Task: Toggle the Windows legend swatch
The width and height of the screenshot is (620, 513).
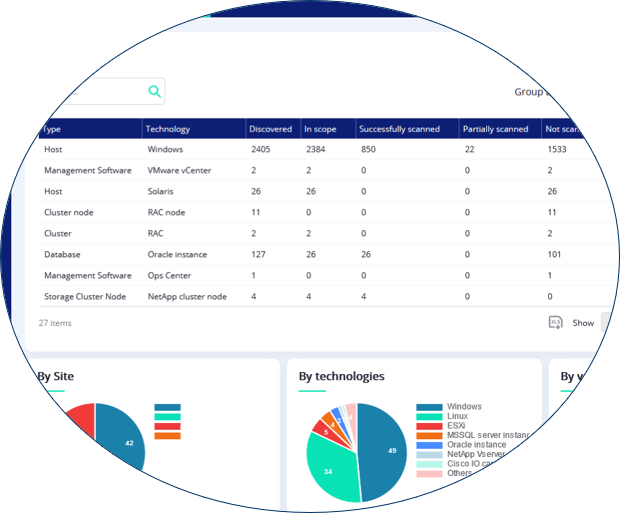Action: 428,407
